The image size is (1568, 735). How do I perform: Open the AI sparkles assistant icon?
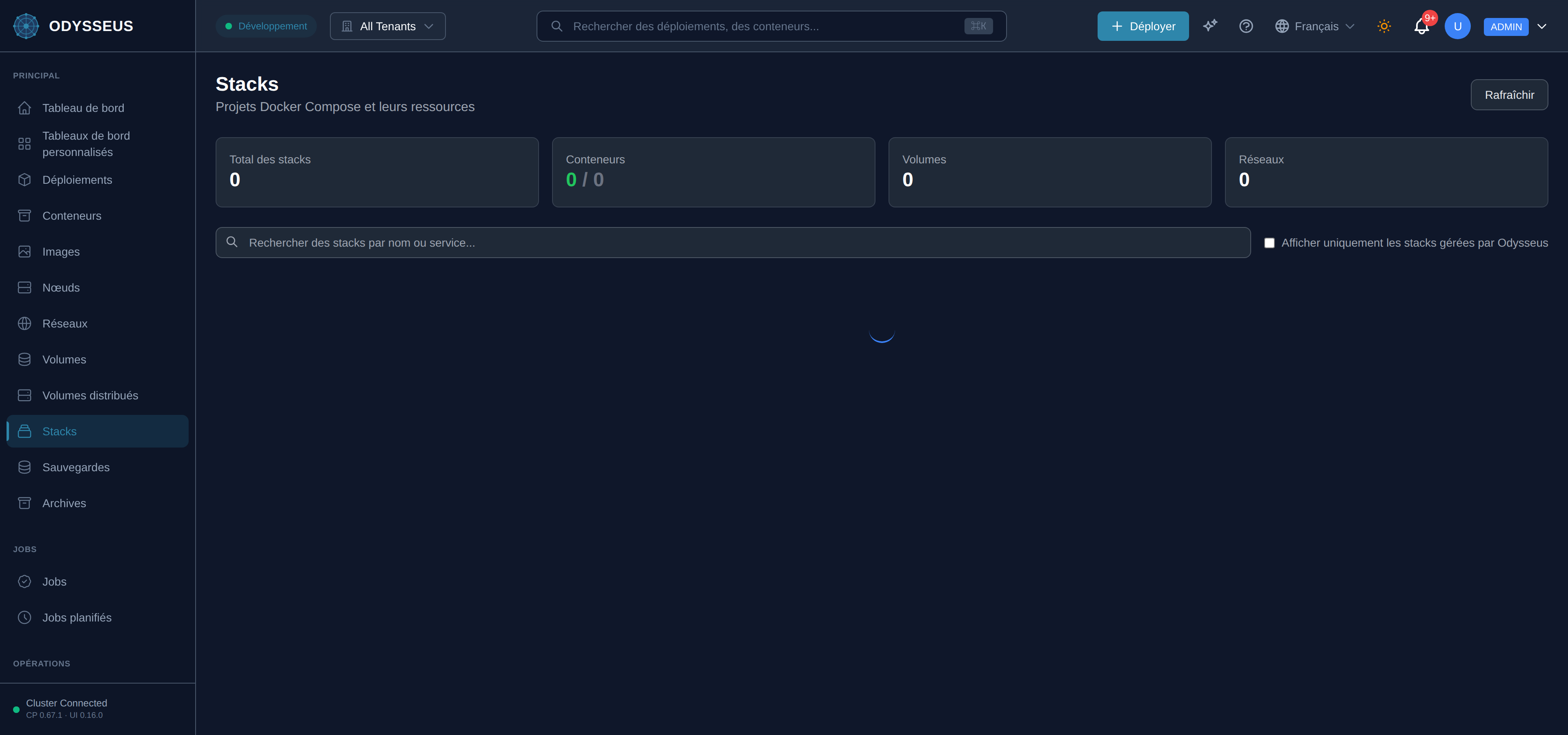point(1210,26)
